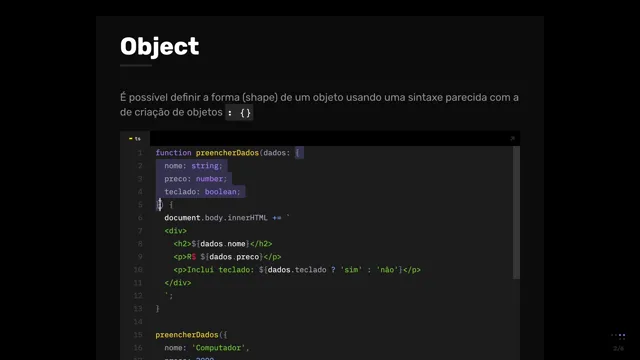The width and height of the screenshot is (640, 360).
Task: Click the expand code icon at top-right of editor
Action: point(513,139)
